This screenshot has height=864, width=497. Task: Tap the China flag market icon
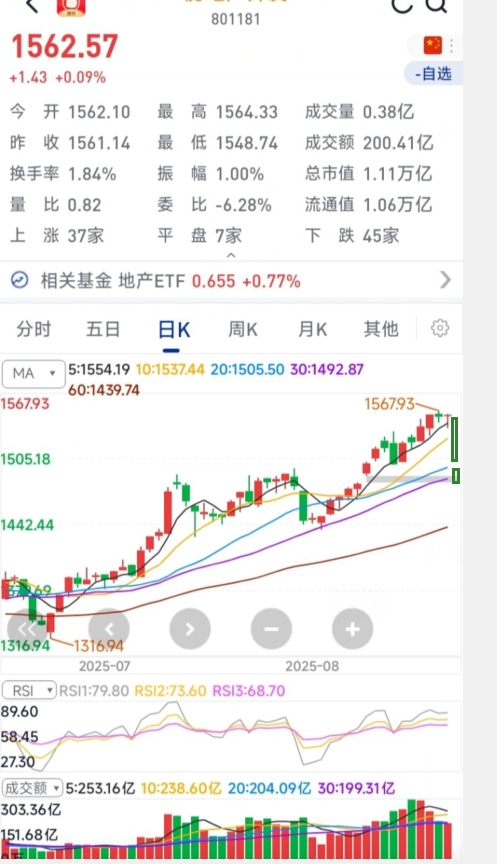tap(433, 45)
